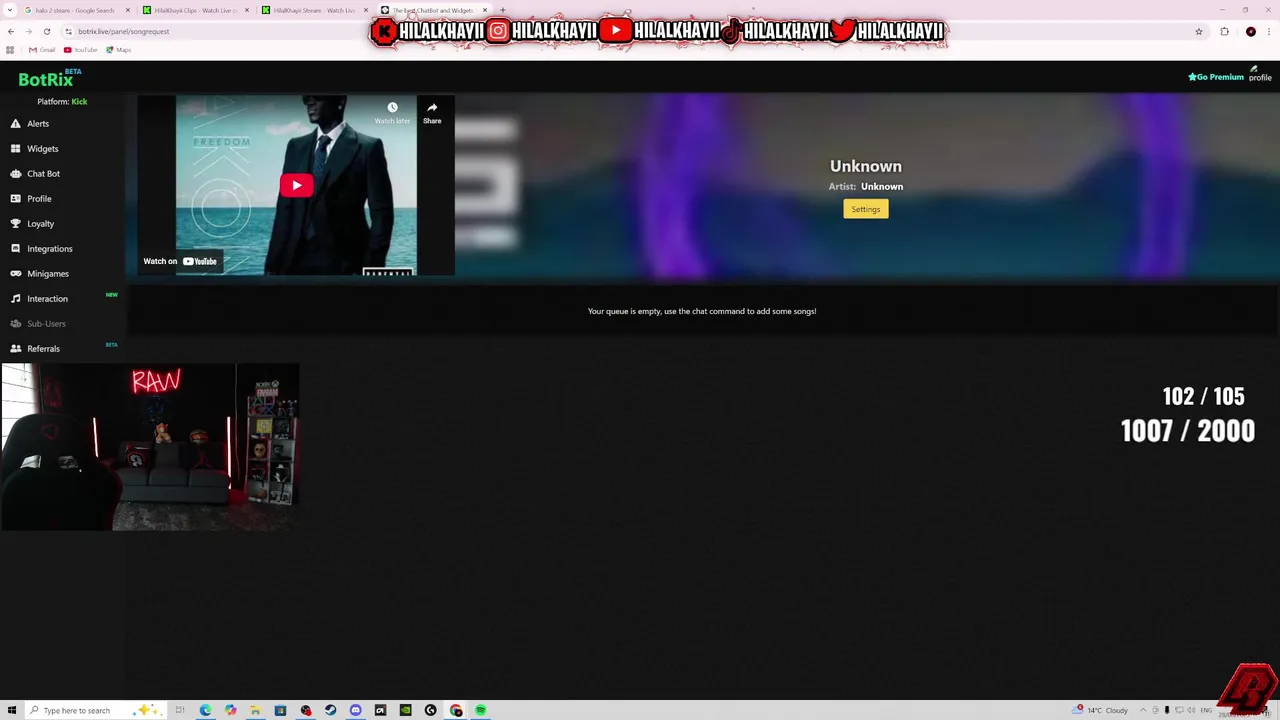Open Microsoft Store taskbar icon
This screenshot has height=720, width=1280.
tap(281, 710)
